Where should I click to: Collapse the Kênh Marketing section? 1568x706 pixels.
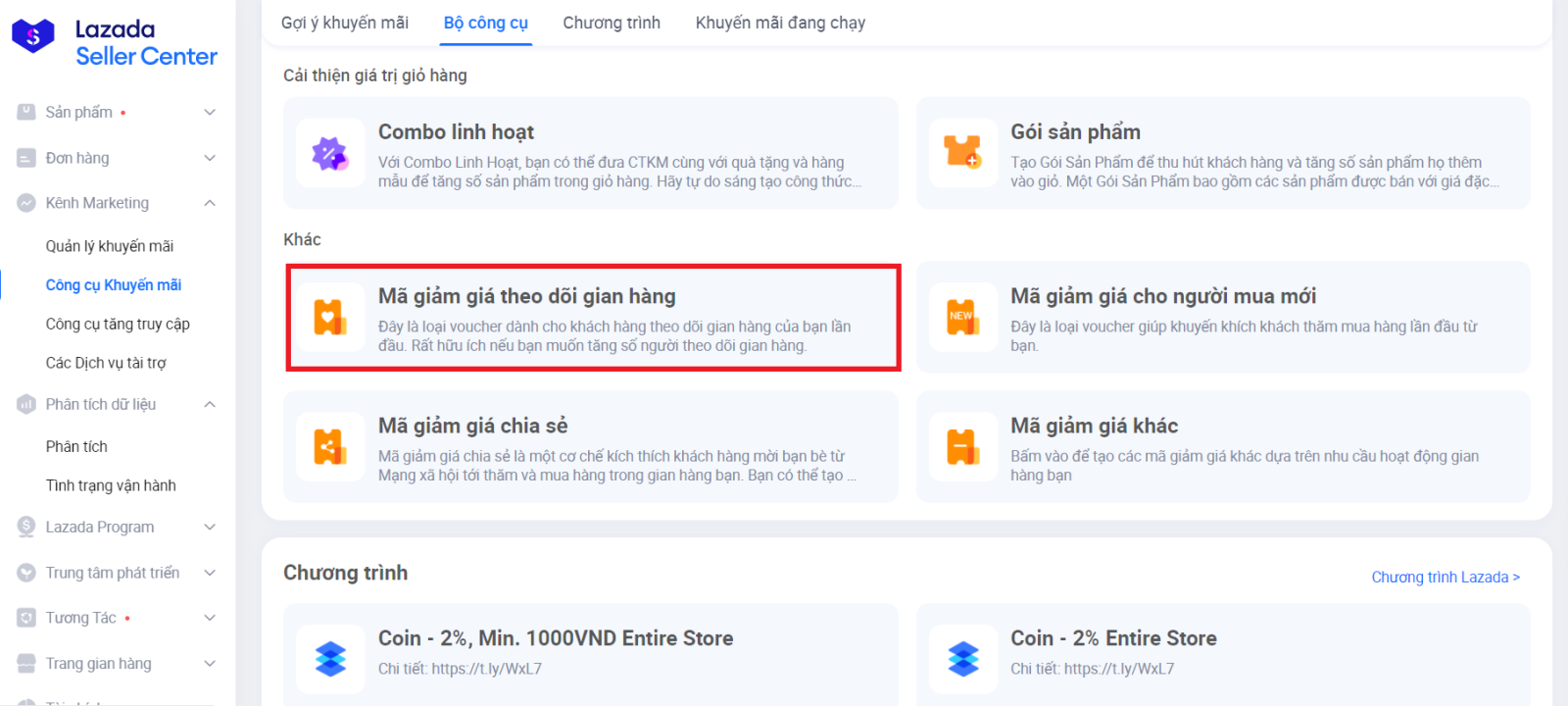209,203
